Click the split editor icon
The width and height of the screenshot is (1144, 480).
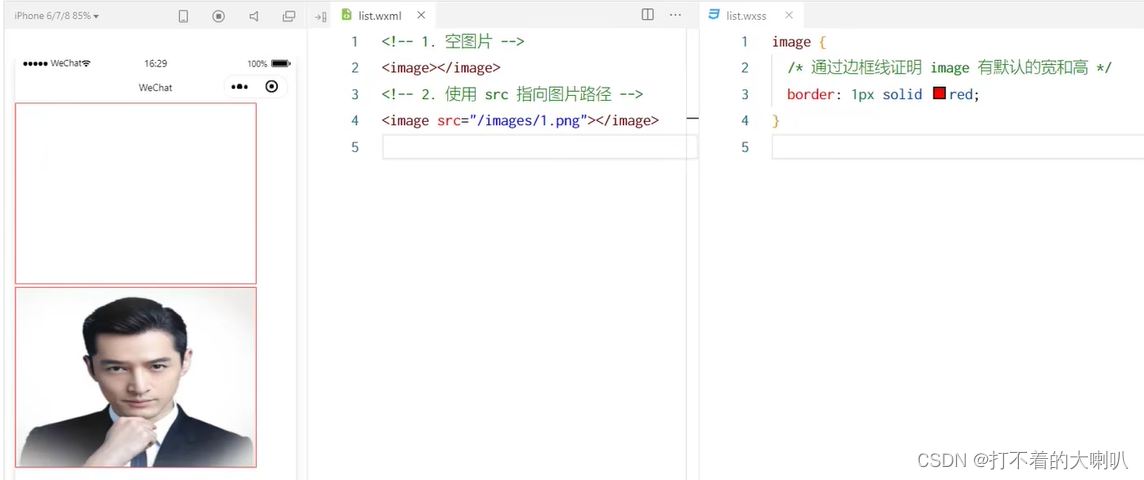(648, 15)
